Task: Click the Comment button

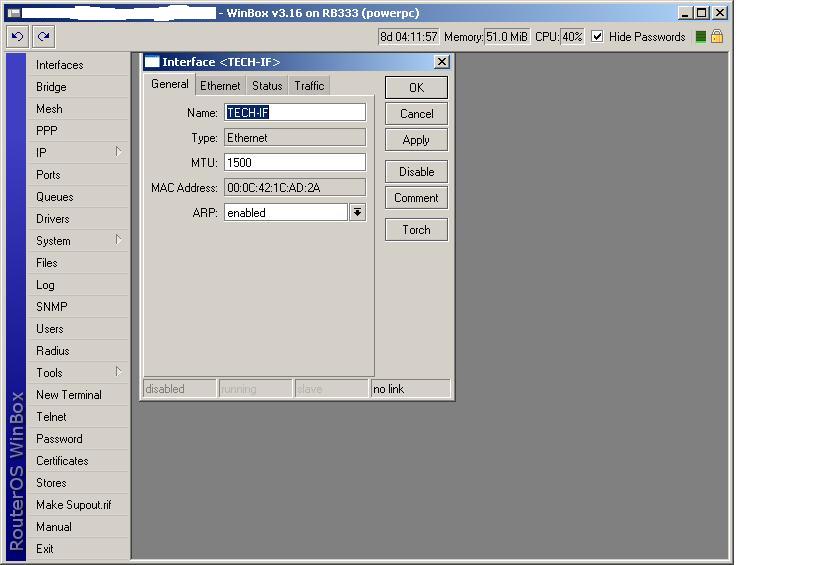Action: 416,198
